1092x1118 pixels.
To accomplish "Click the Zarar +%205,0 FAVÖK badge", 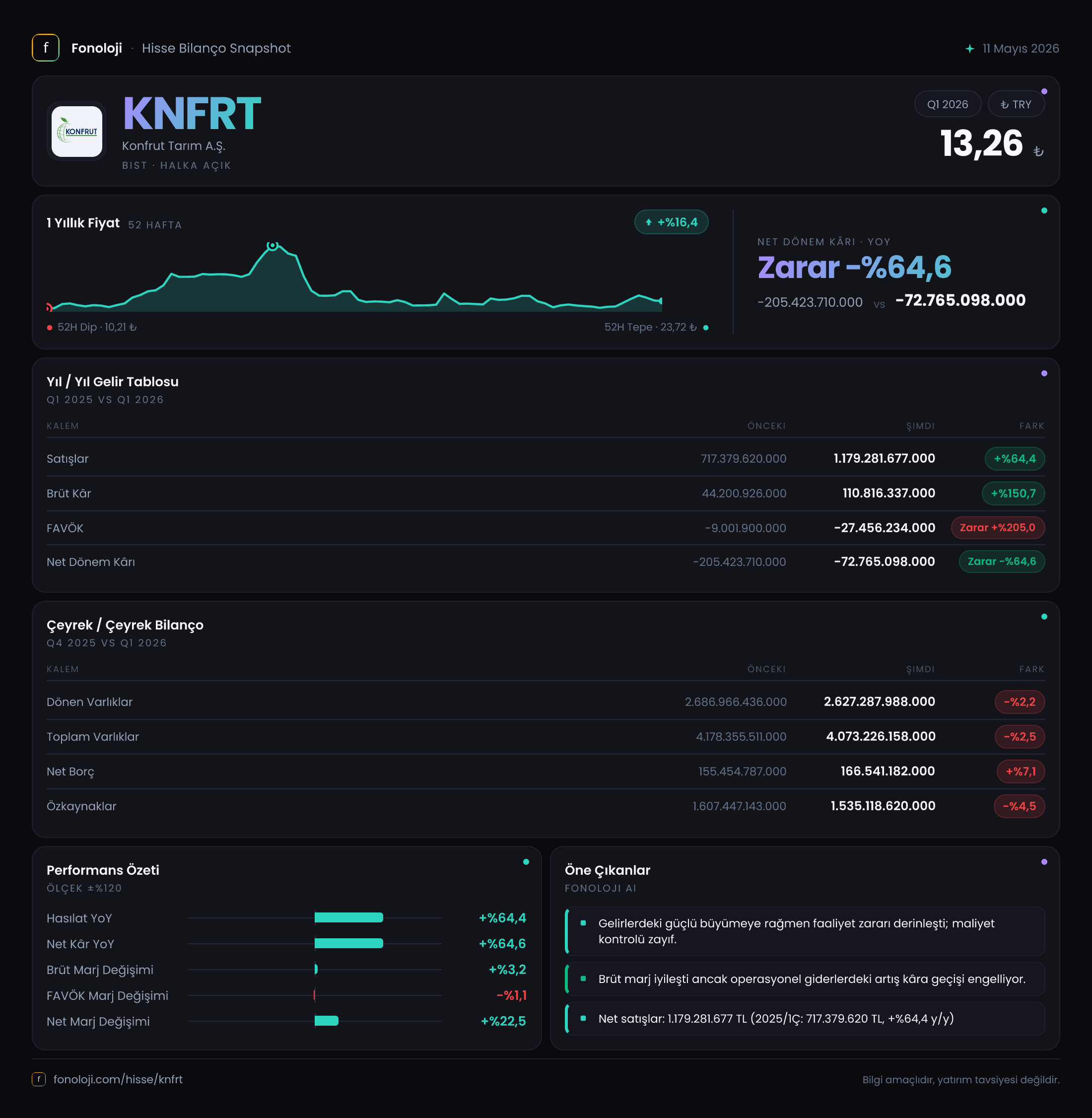I will point(997,528).
